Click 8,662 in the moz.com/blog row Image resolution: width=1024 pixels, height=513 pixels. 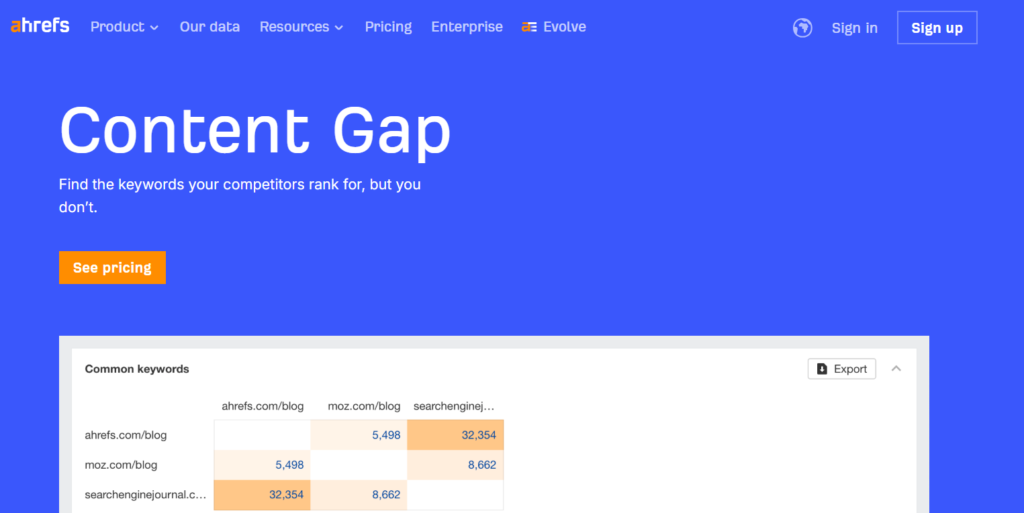[x=482, y=465]
